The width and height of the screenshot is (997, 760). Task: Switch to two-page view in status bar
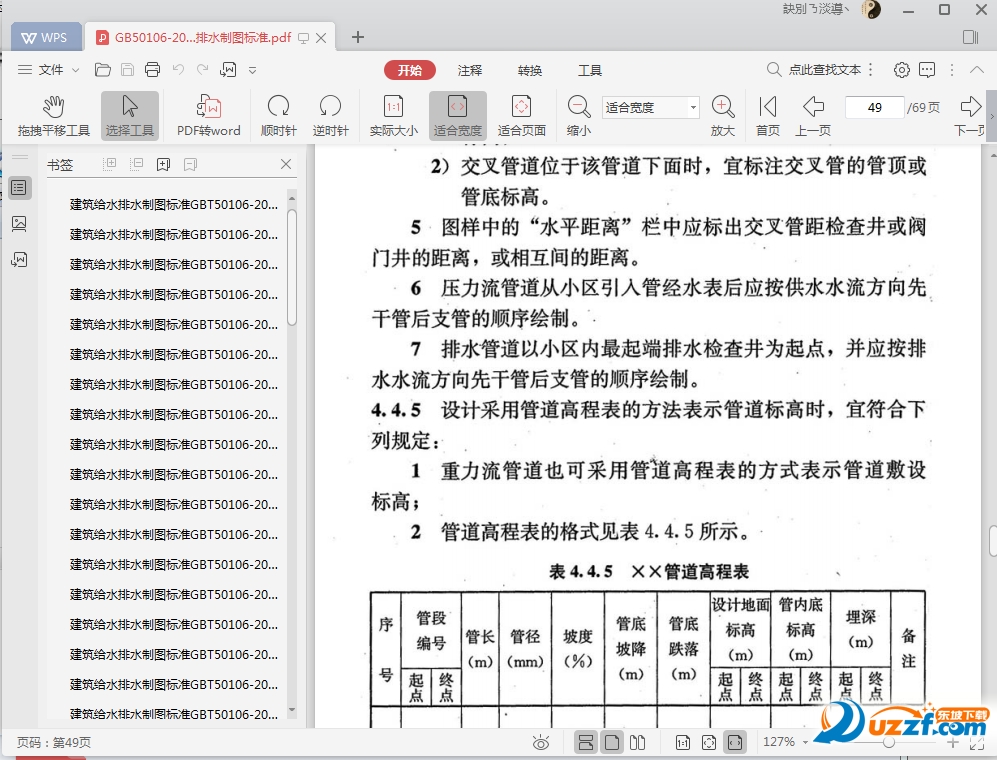click(x=637, y=742)
